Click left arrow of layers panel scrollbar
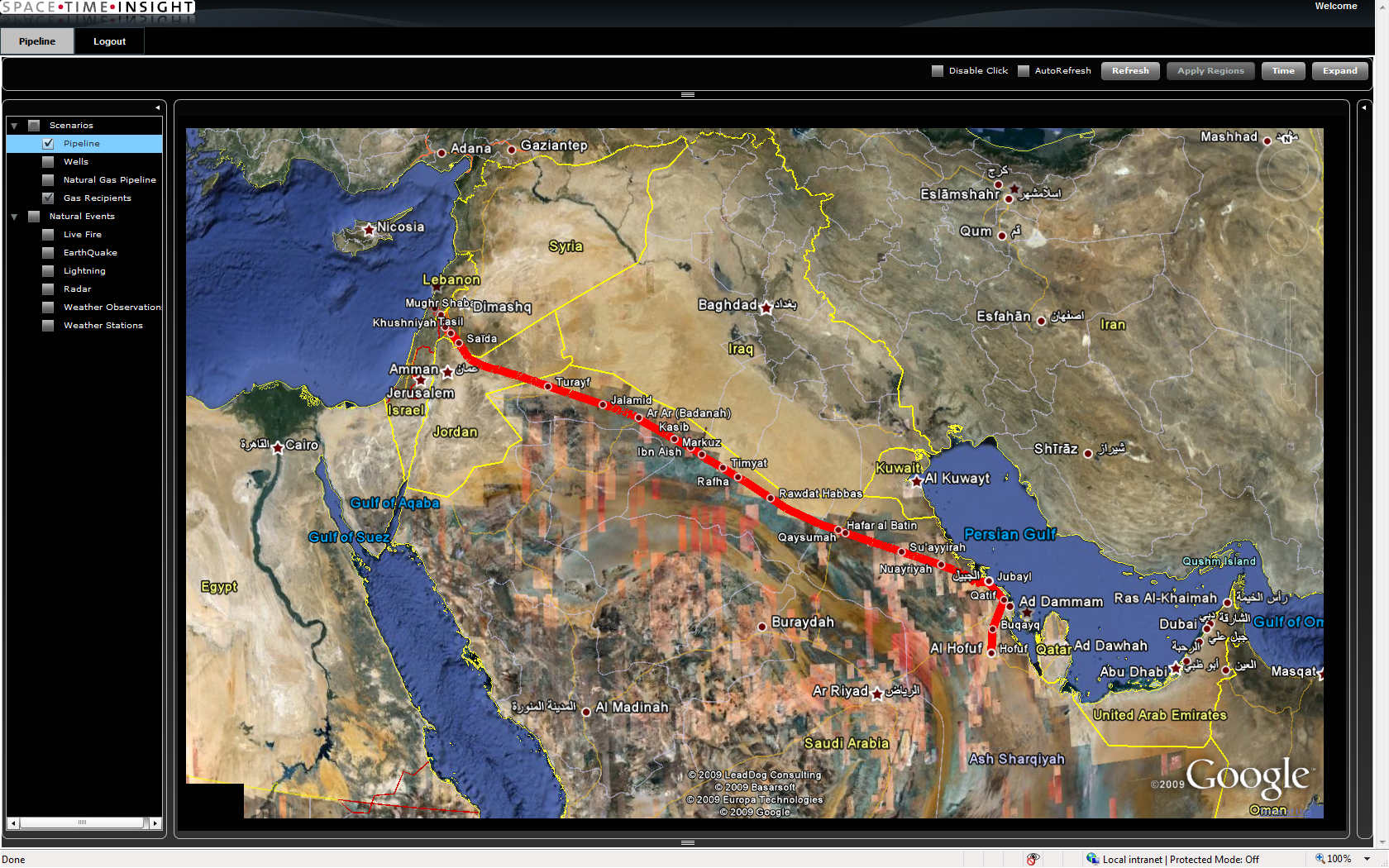The width and height of the screenshot is (1389, 868). click(13, 823)
